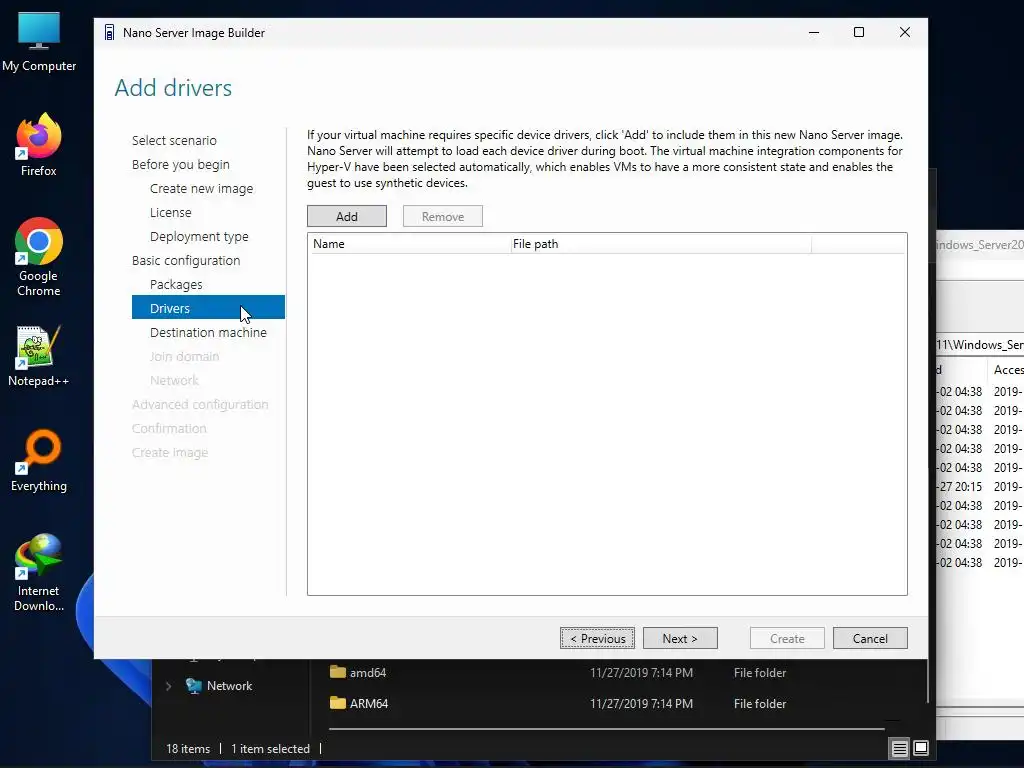Screen dimensions: 1024x768
Task: Go to Before you begin step
Action: [x=180, y=165]
